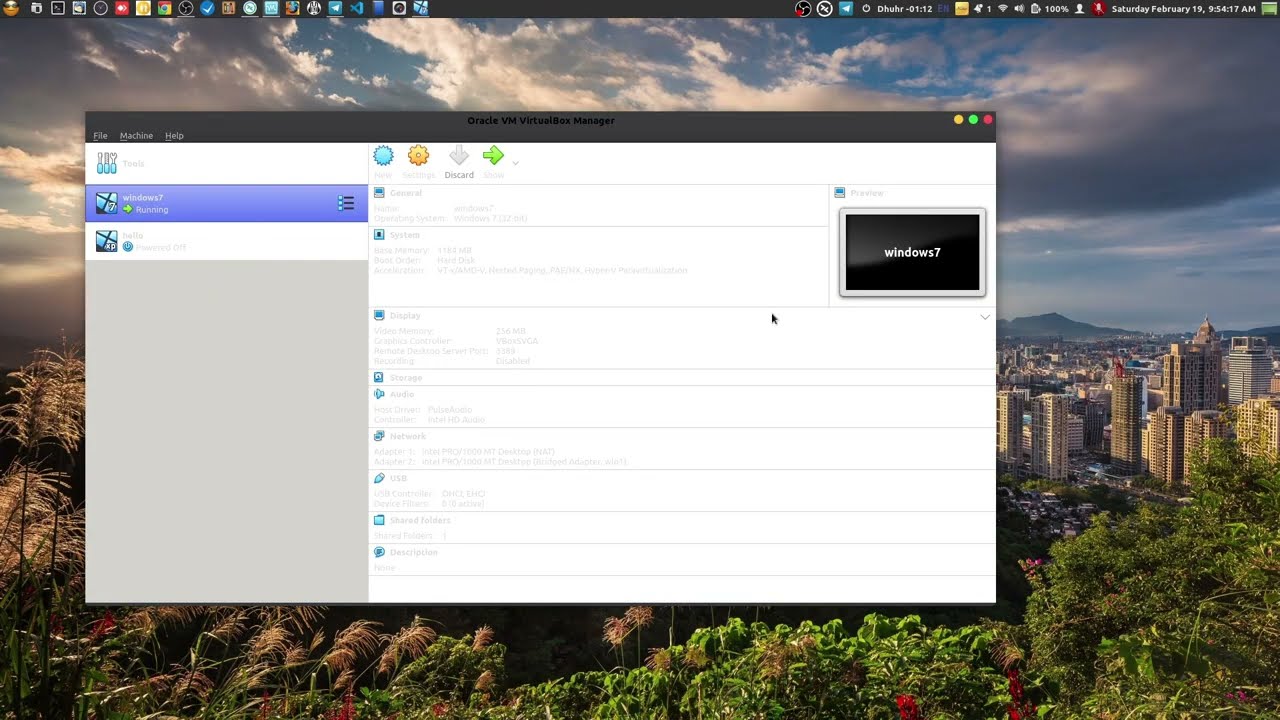Click the Display section header

tap(405, 315)
